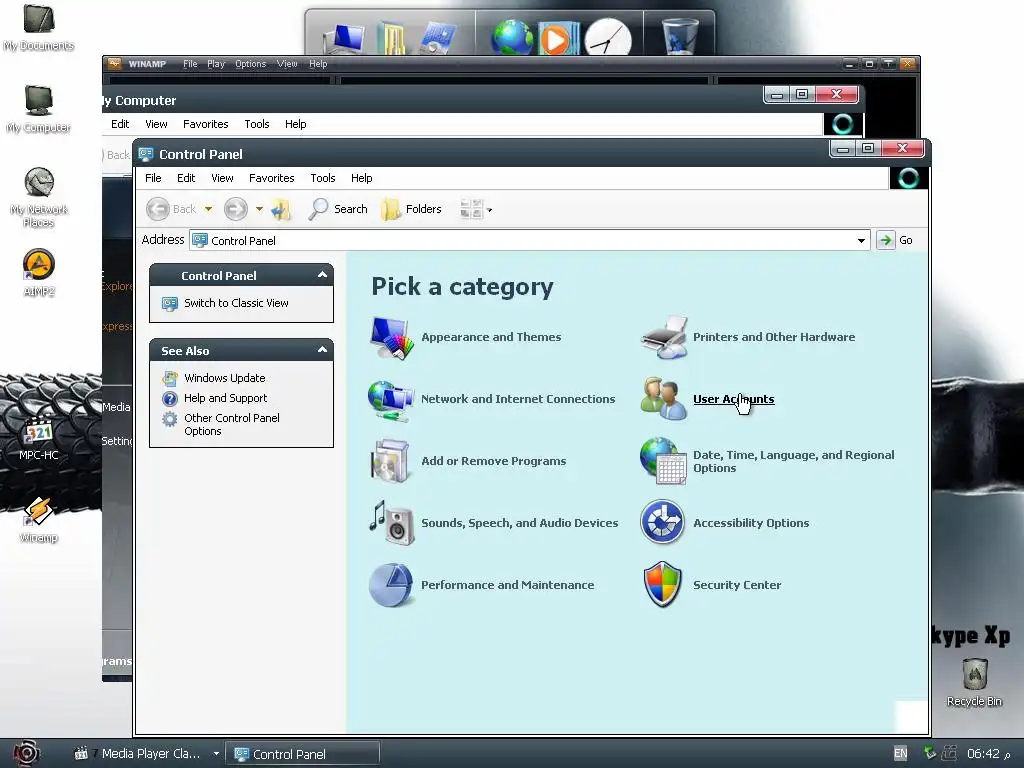Open Tools menu in My Computer window
The width and height of the screenshot is (1024, 768).
257,124
